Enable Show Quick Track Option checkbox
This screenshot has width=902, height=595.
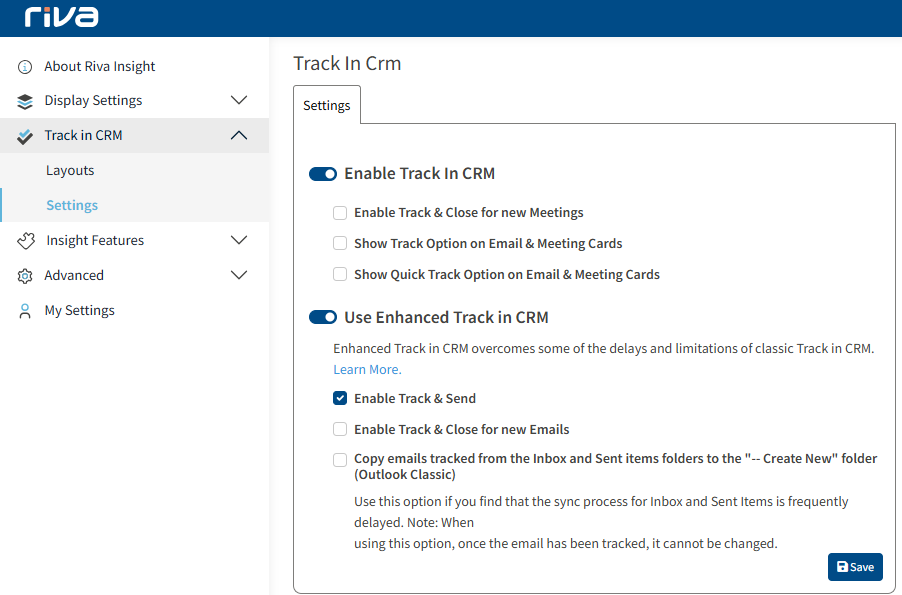(x=340, y=274)
